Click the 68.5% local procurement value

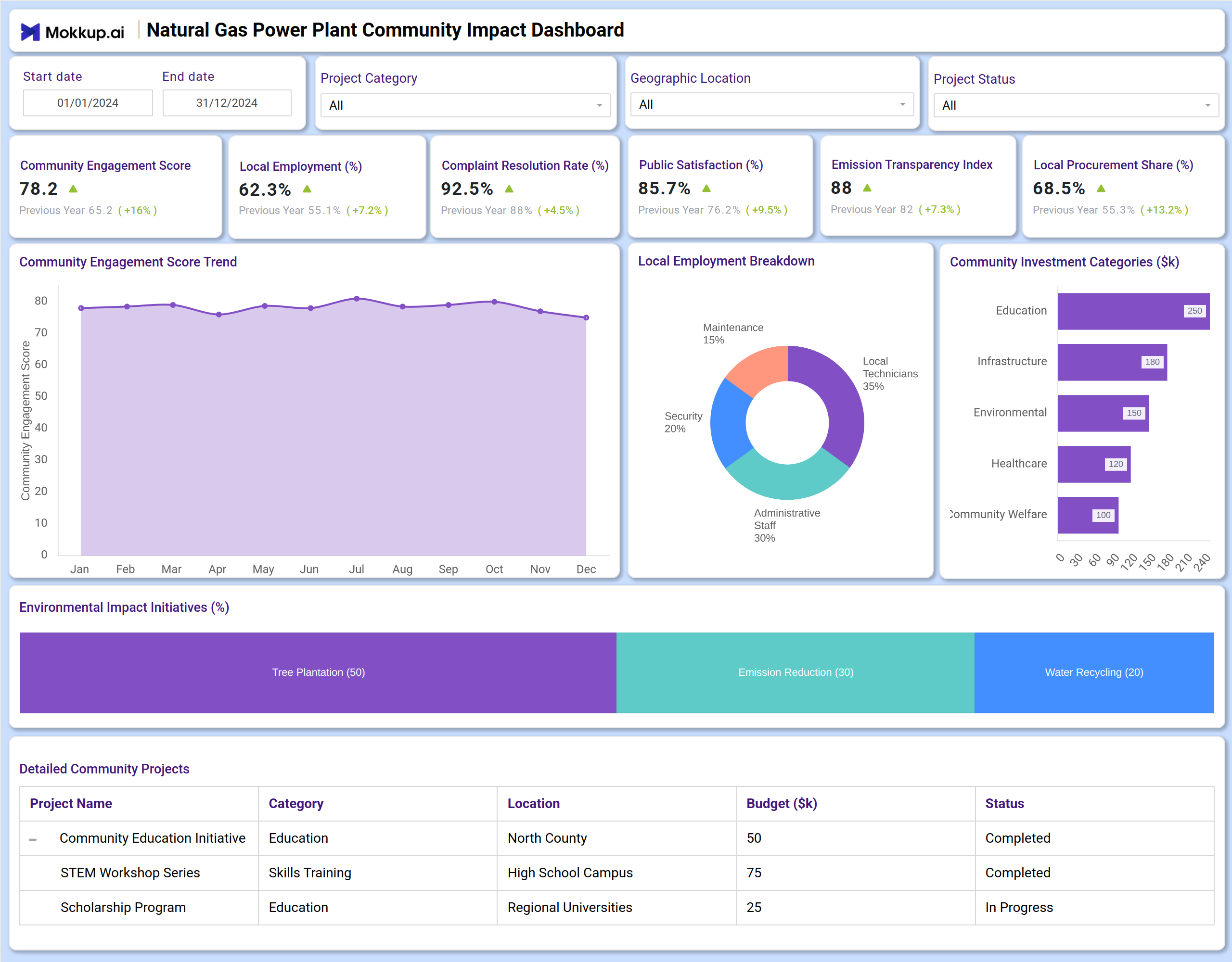(1058, 189)
